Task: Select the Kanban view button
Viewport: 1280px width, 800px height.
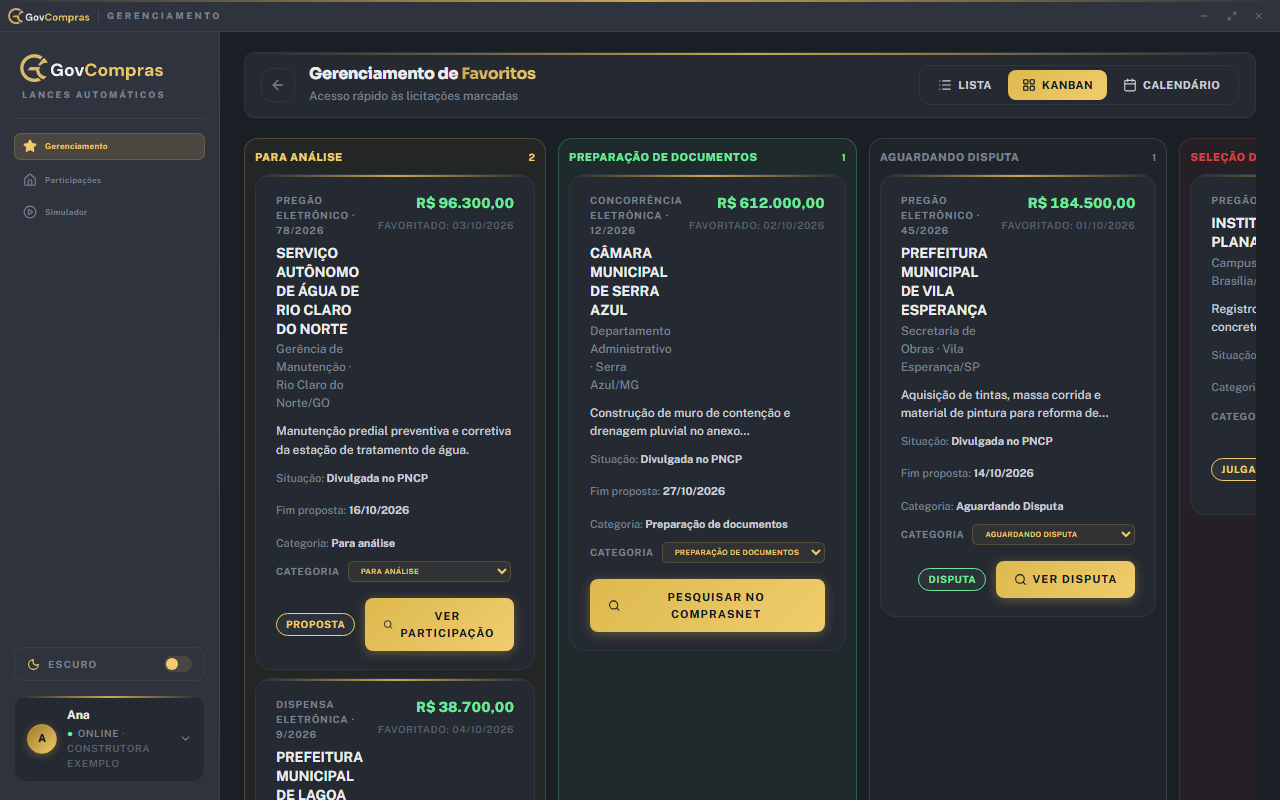Action: (x=1057, y=85)
